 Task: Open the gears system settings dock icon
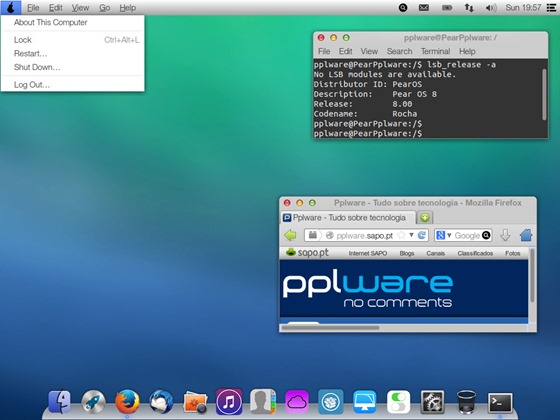click(432, 402)
